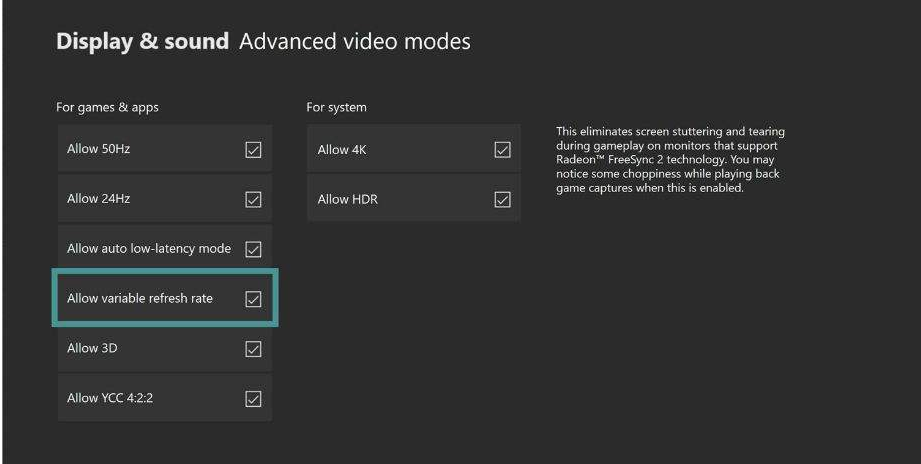Screen dimensions: 921x464
Task: Click the For games & apps label
Action: point(107,107)
